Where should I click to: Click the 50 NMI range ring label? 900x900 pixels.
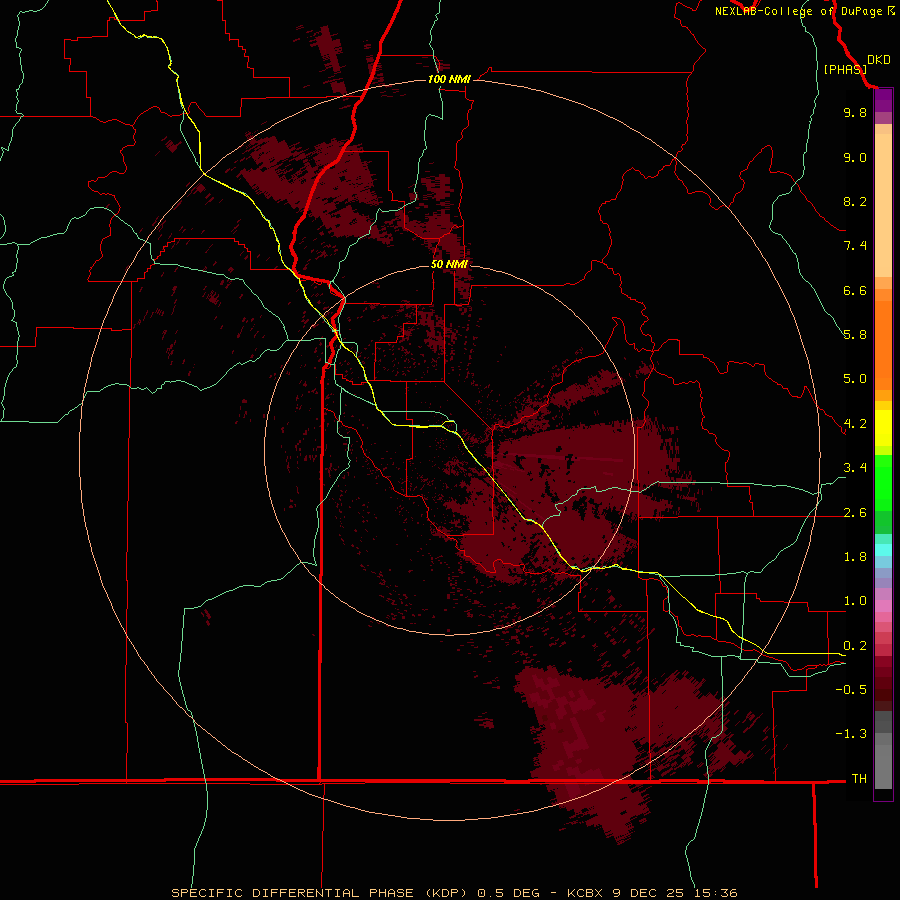(x=449, y=264)
